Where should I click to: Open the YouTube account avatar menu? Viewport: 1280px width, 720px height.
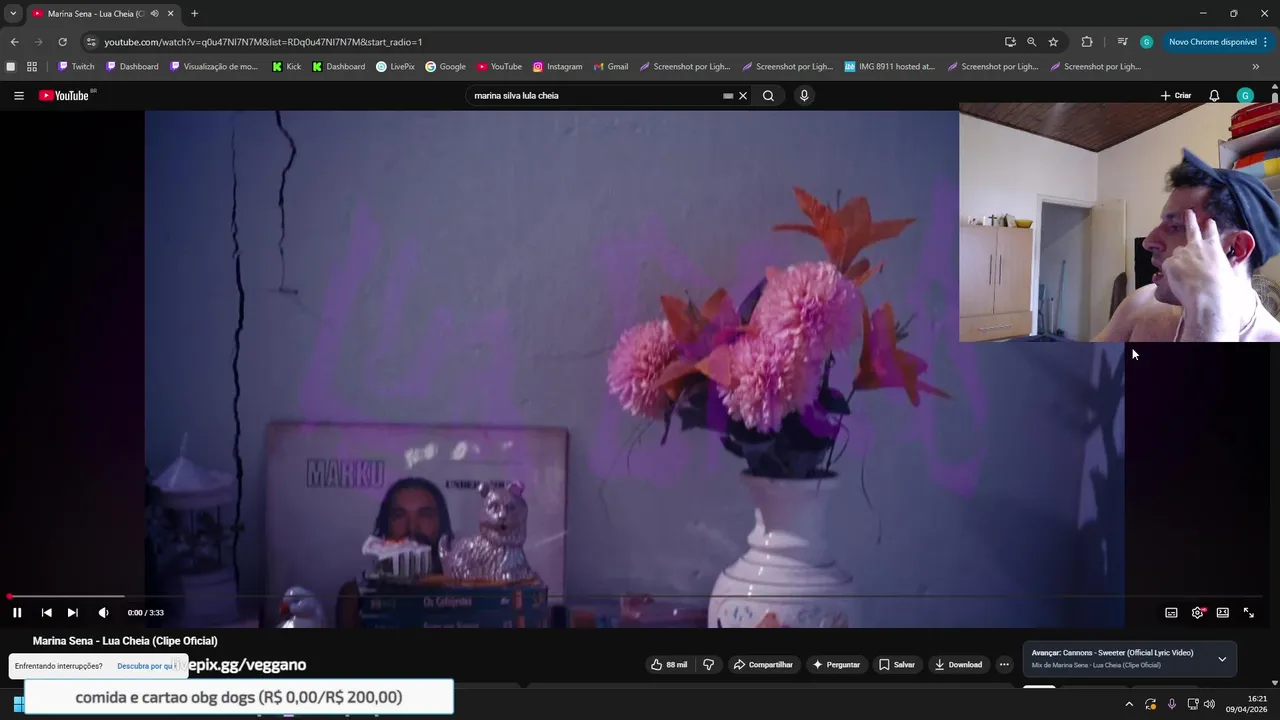pos(1245,96)
